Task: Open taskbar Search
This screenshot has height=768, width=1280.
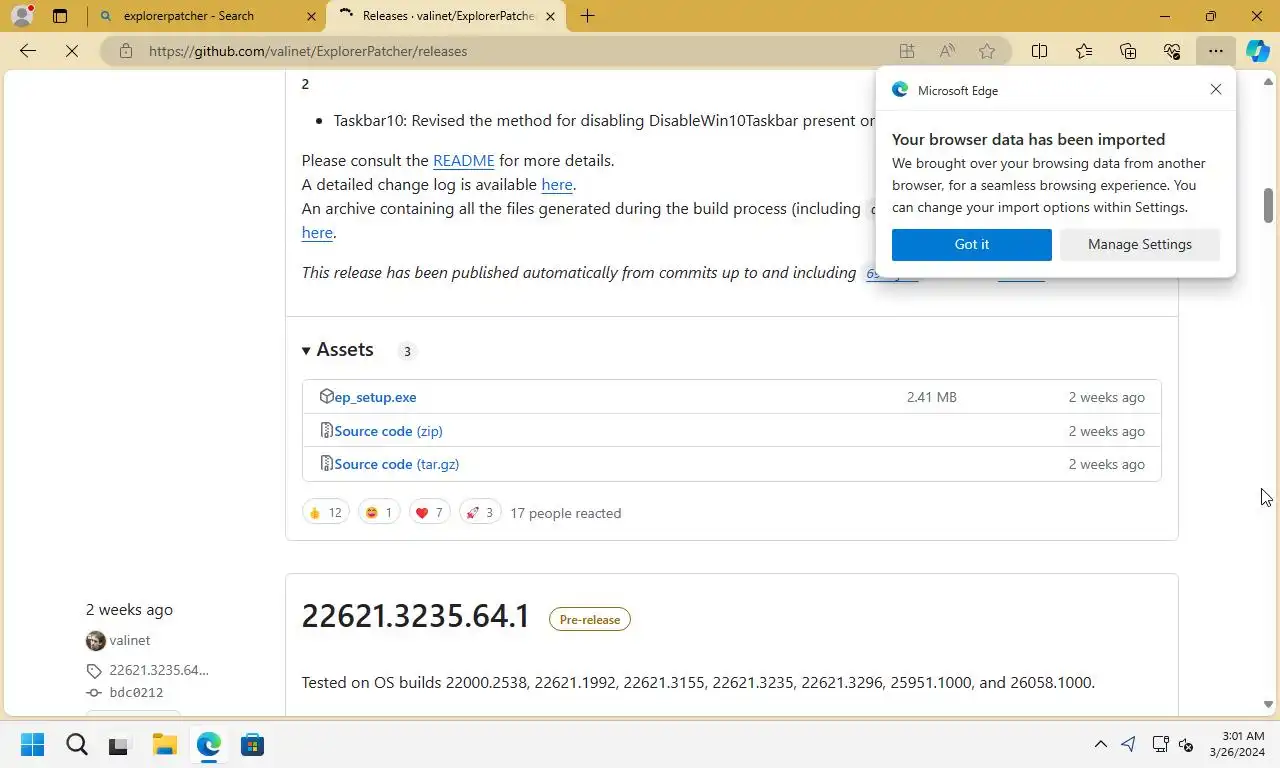Action: pyautogui.click(x=77, y=744)
